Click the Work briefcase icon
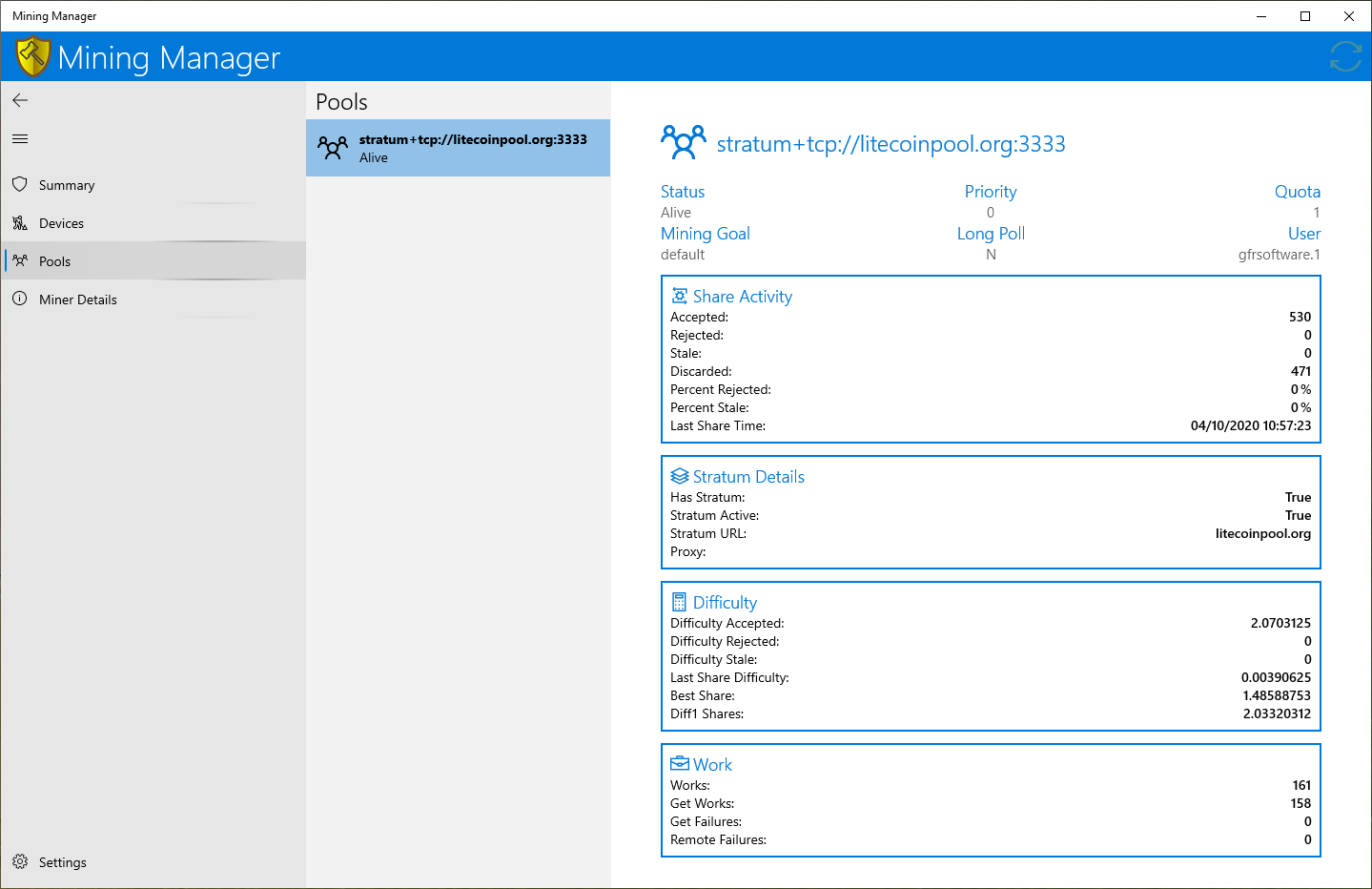Screen dimensions: 1372x889 coord(679,763)
